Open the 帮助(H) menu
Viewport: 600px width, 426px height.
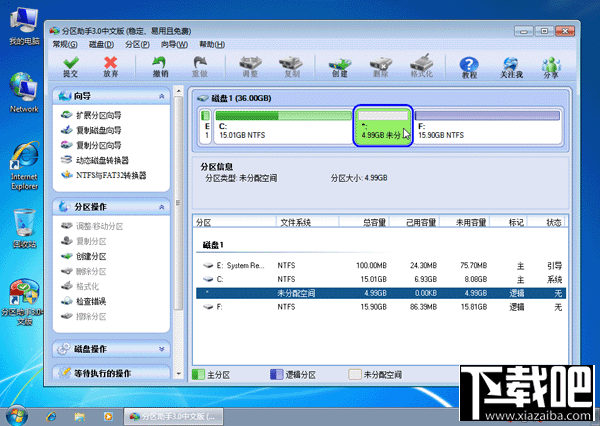pyautogui.click(x=211, y=45)
